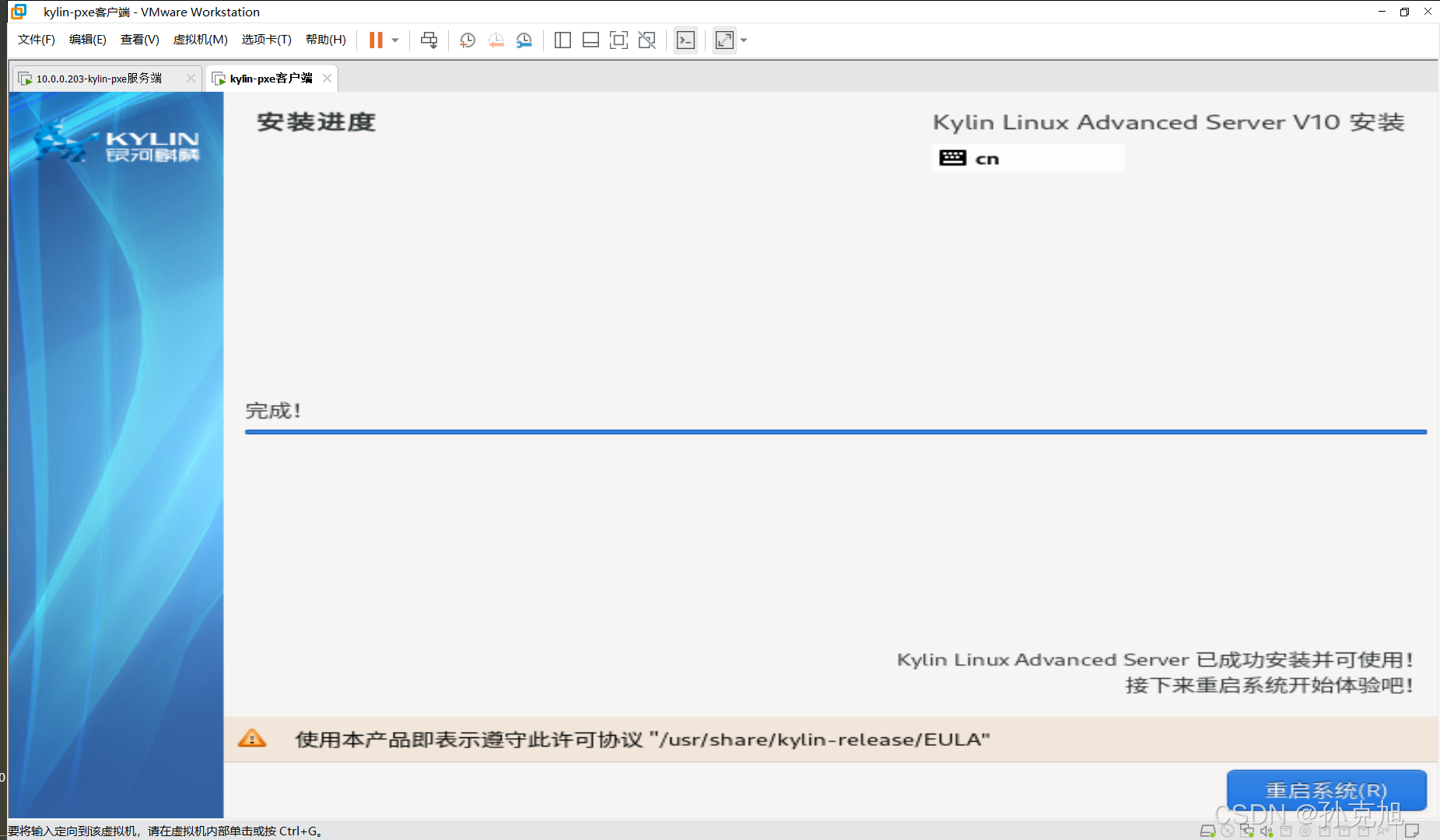Click the message log icon in status bar
This screenshot has height=840, width=1440.
point(1412,831)
